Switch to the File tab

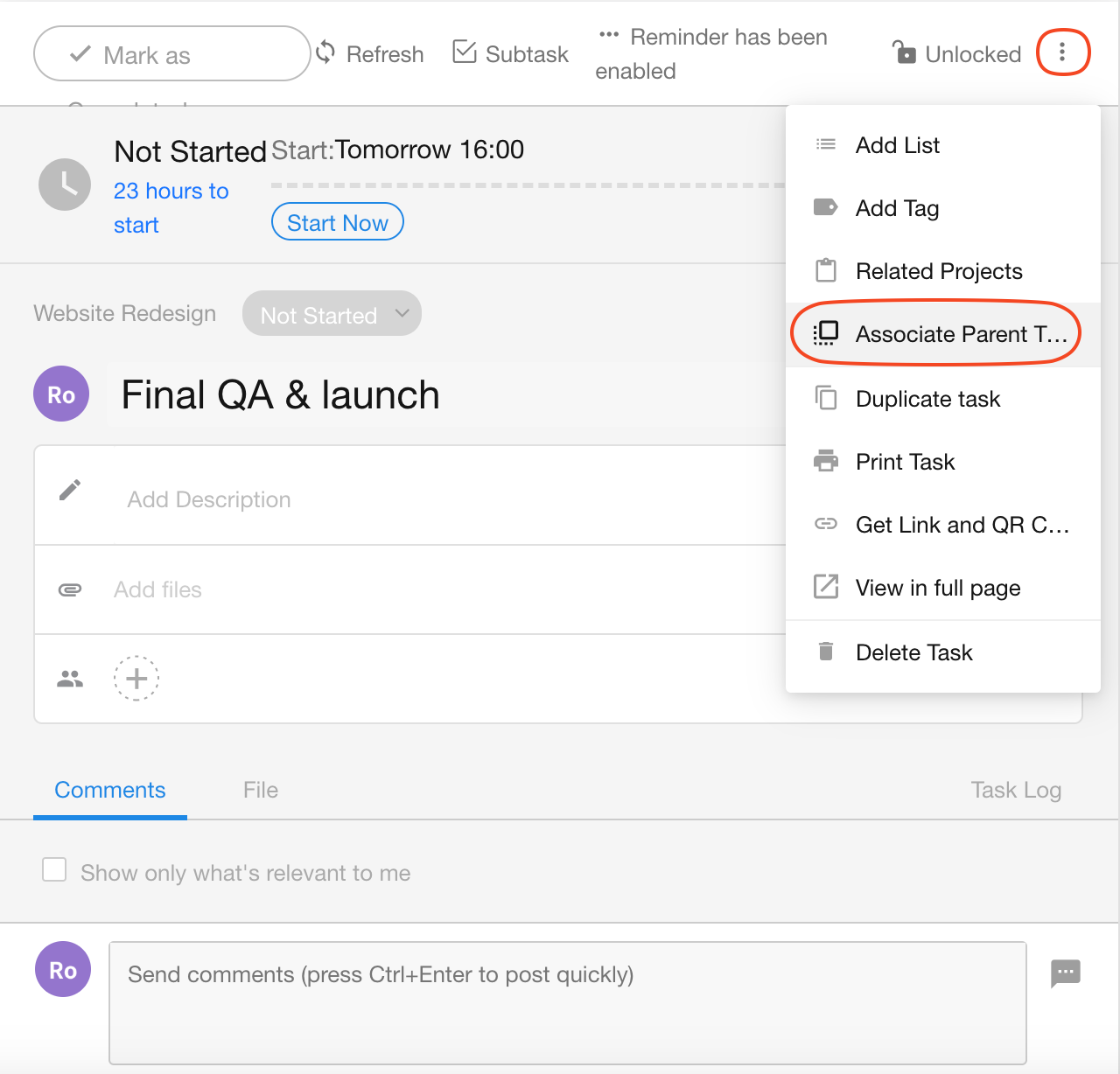261,790
